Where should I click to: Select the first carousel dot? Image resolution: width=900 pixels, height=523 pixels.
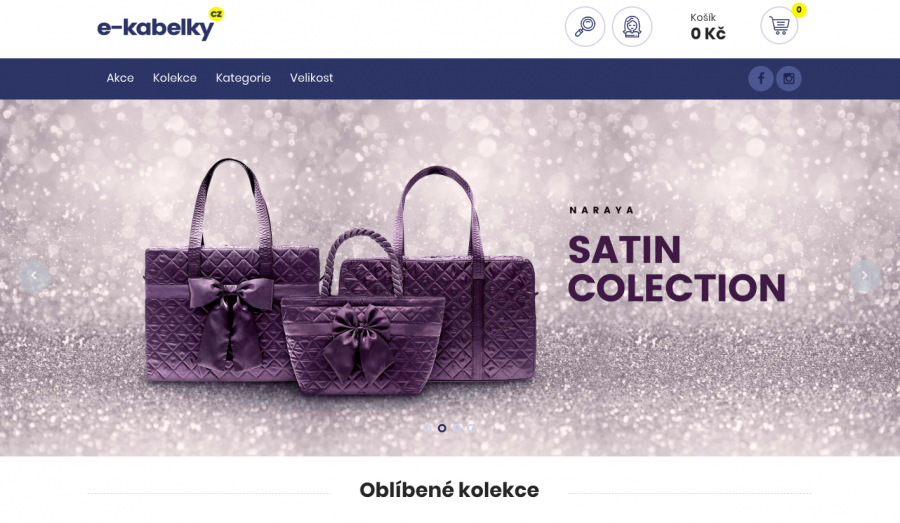[x=428, y=428]
